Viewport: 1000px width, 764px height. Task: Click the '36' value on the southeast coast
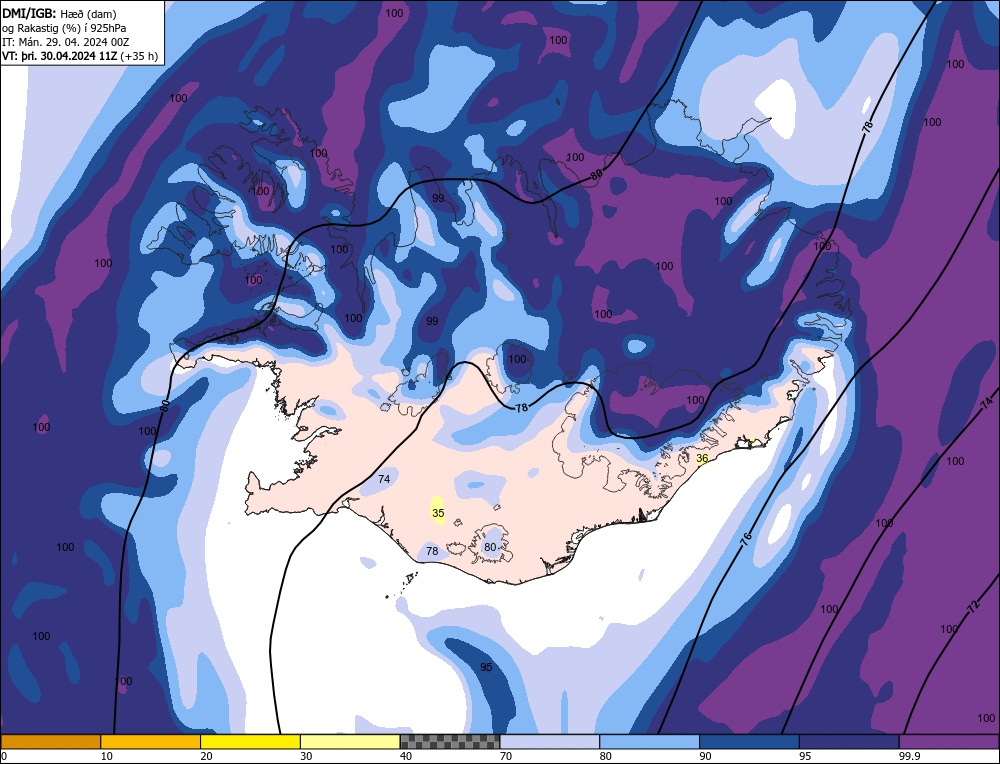702,459
